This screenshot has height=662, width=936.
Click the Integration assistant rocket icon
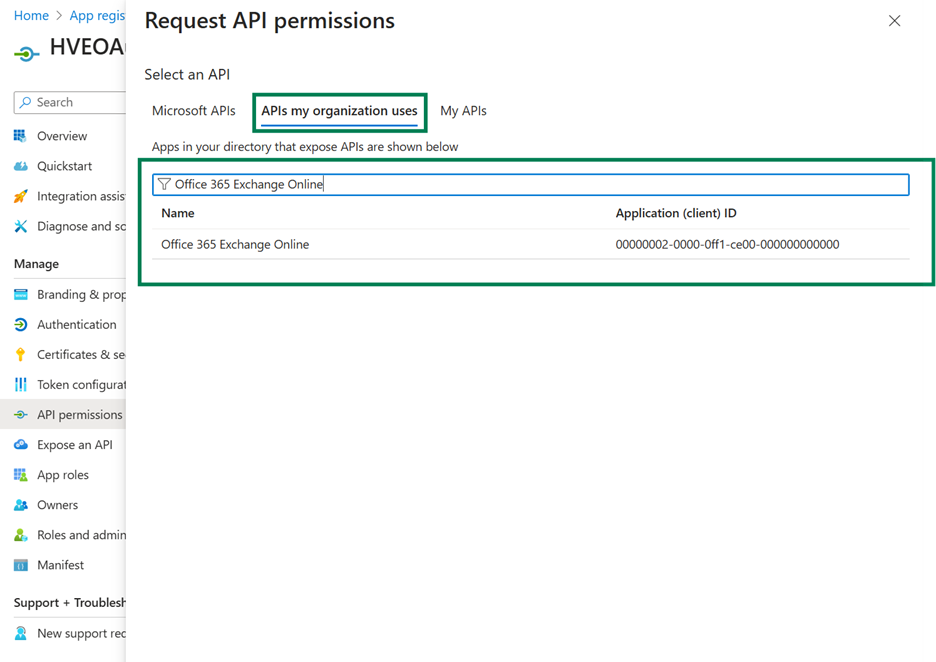[20, 196]
